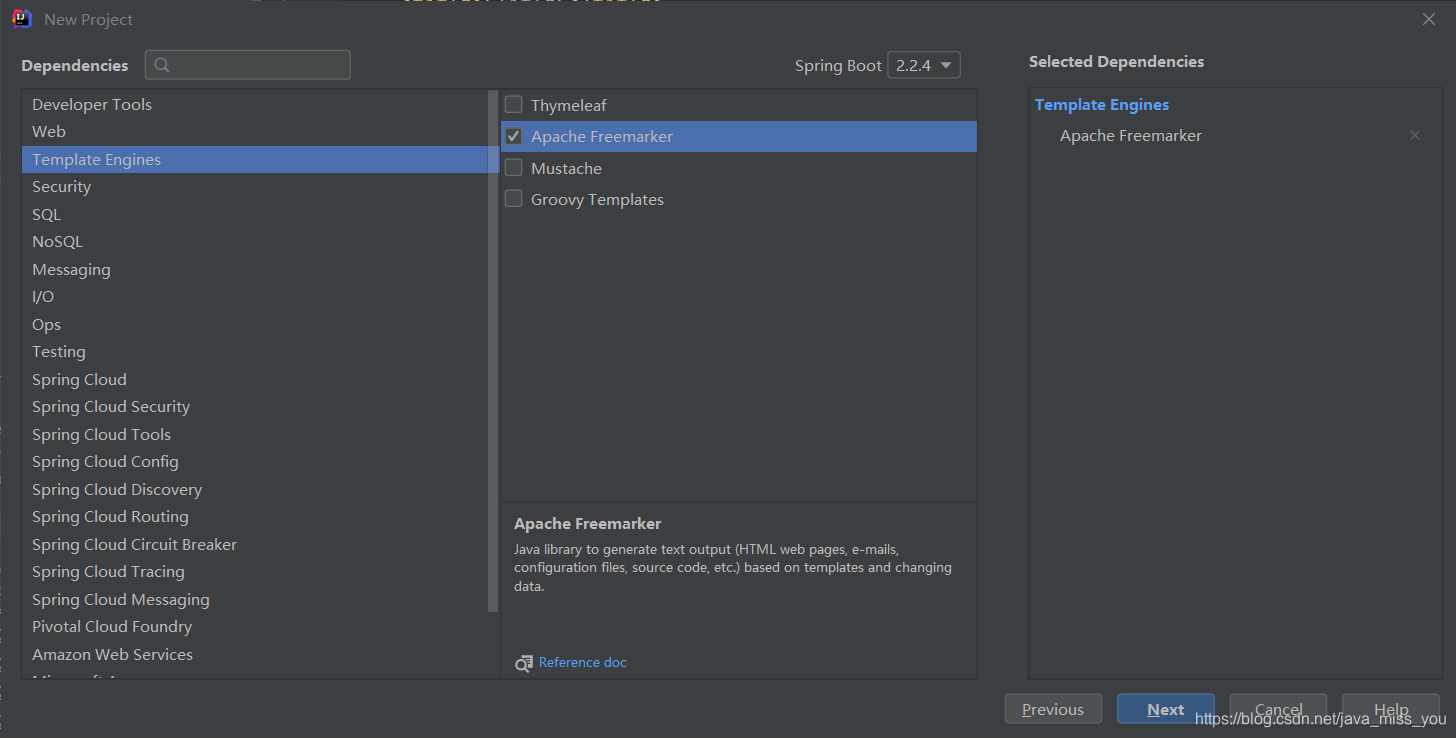Select Spring Cloud Messaging category
The height and width of the screenshot is (738, 1456).
(x=254, y=599)
